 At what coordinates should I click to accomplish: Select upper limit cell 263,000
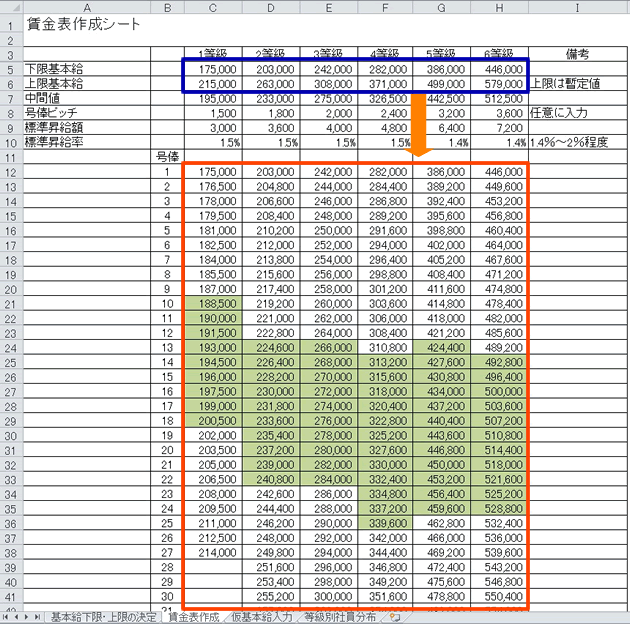(271, 84)
